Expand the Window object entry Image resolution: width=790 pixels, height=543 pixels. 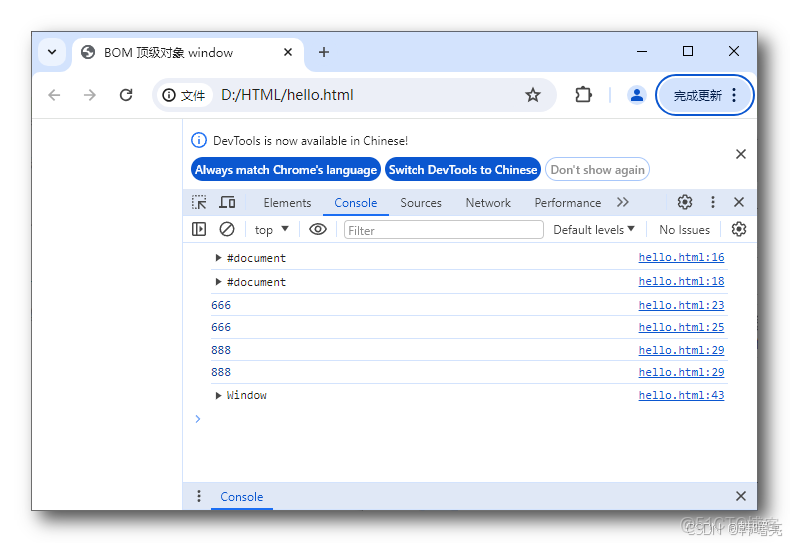[218, 395]
